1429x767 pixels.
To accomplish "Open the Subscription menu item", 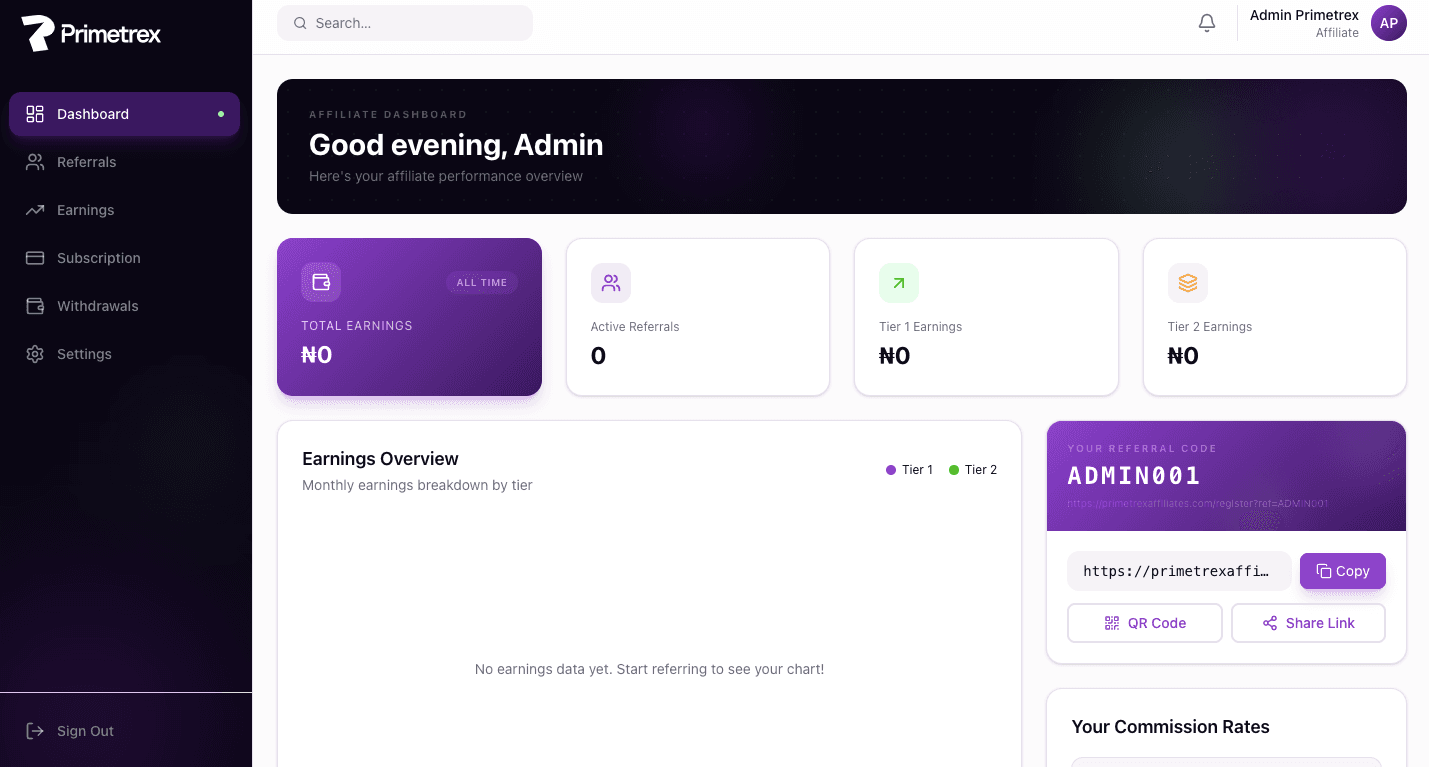I will point(98,258).
